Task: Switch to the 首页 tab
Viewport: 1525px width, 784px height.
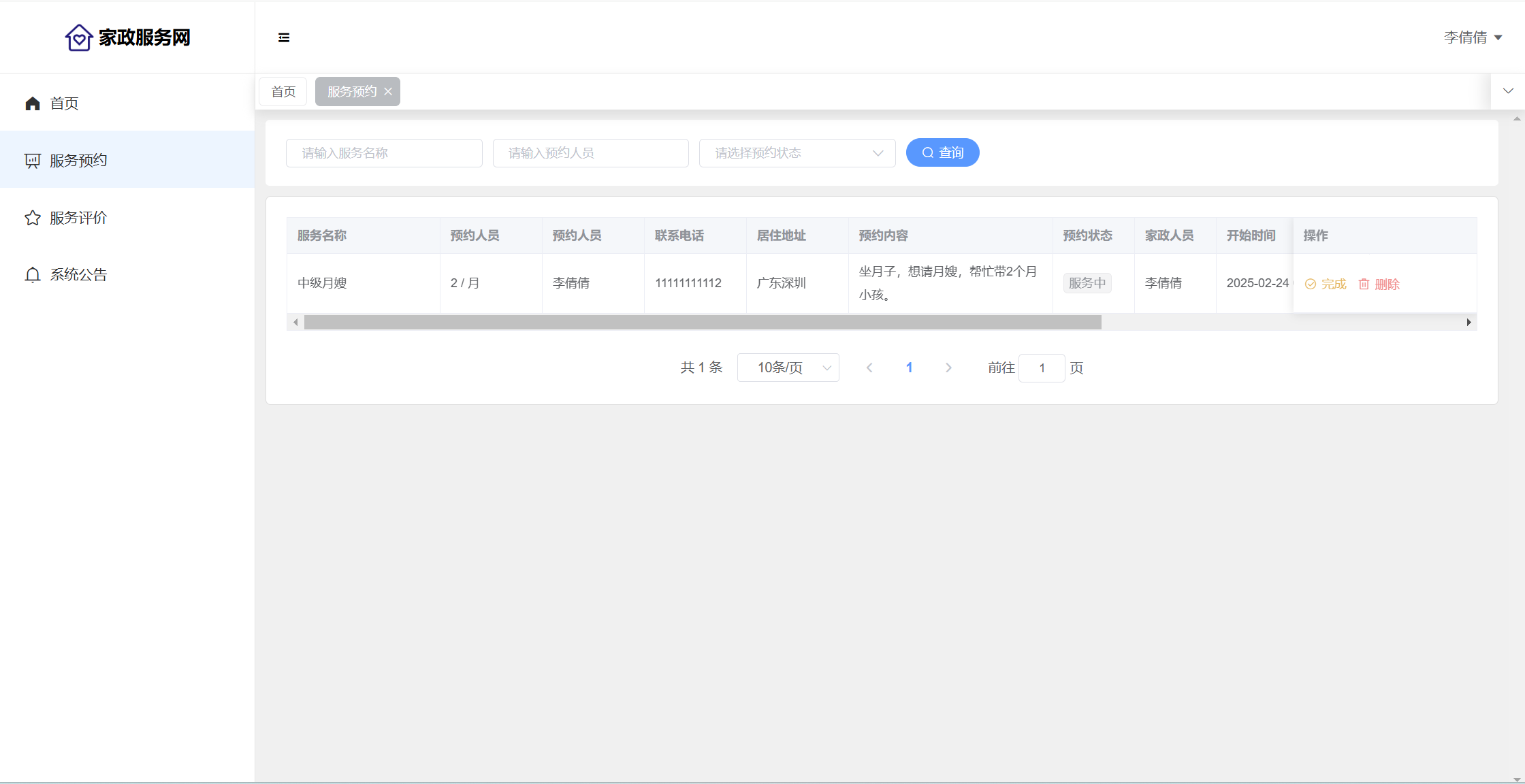Action: pyautogui.click(x=283, y=92)
